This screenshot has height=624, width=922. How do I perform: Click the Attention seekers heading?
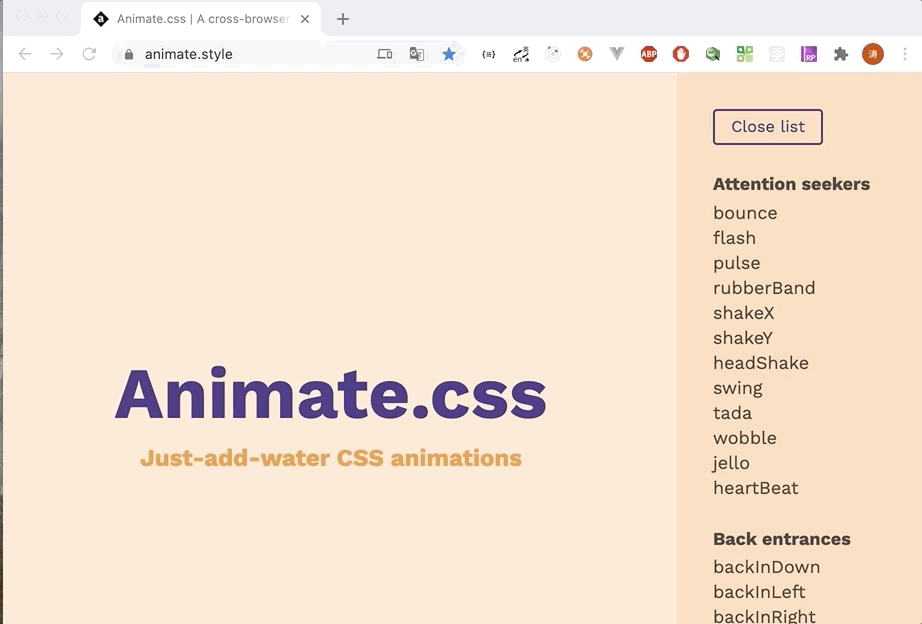point(791,184)
